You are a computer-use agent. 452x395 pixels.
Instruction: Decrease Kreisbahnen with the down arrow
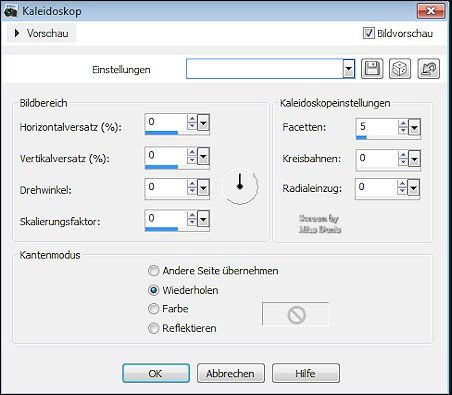[x=403, y=162]
